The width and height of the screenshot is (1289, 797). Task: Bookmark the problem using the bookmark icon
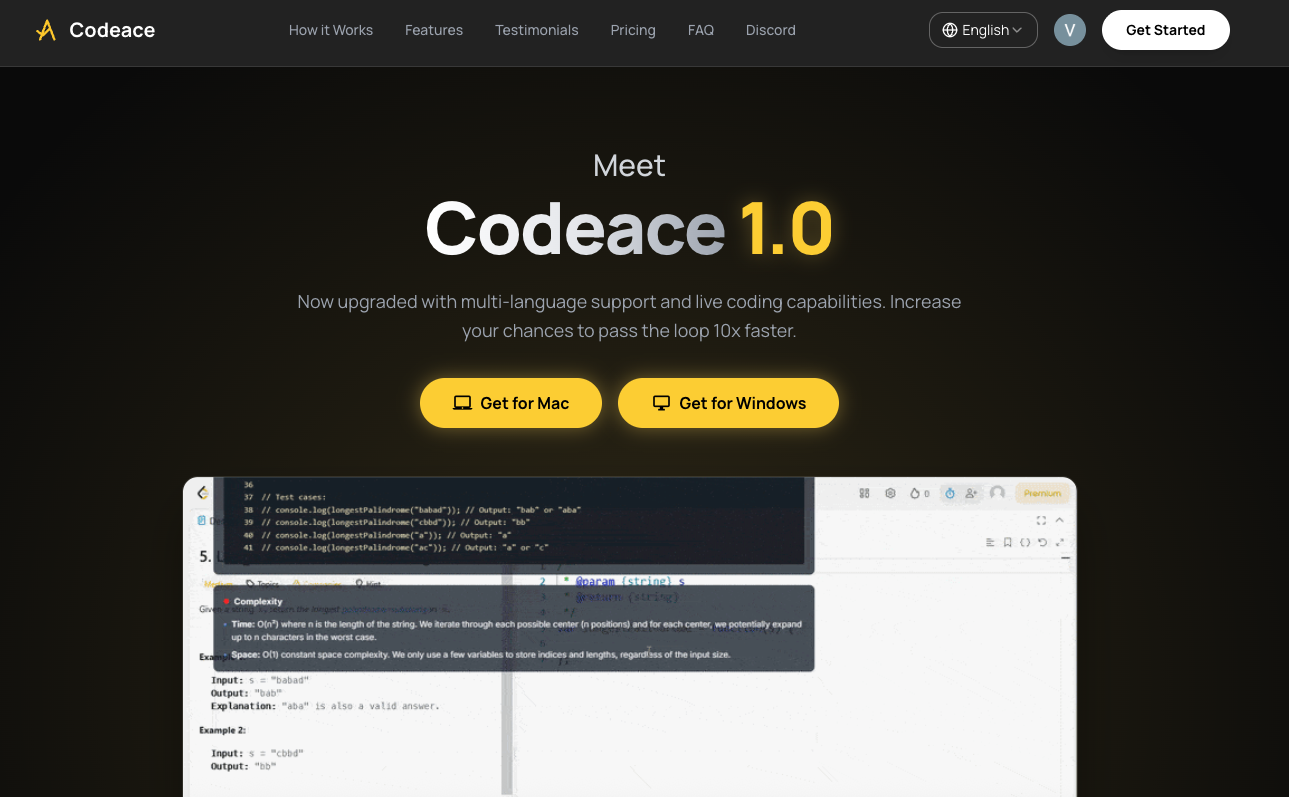click(1007, 542)
